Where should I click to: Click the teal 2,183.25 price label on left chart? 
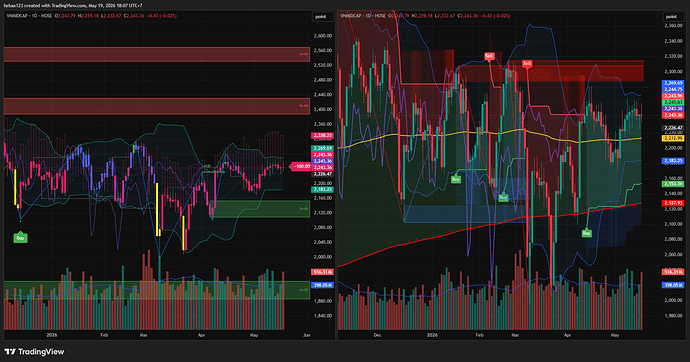(322, 189)
